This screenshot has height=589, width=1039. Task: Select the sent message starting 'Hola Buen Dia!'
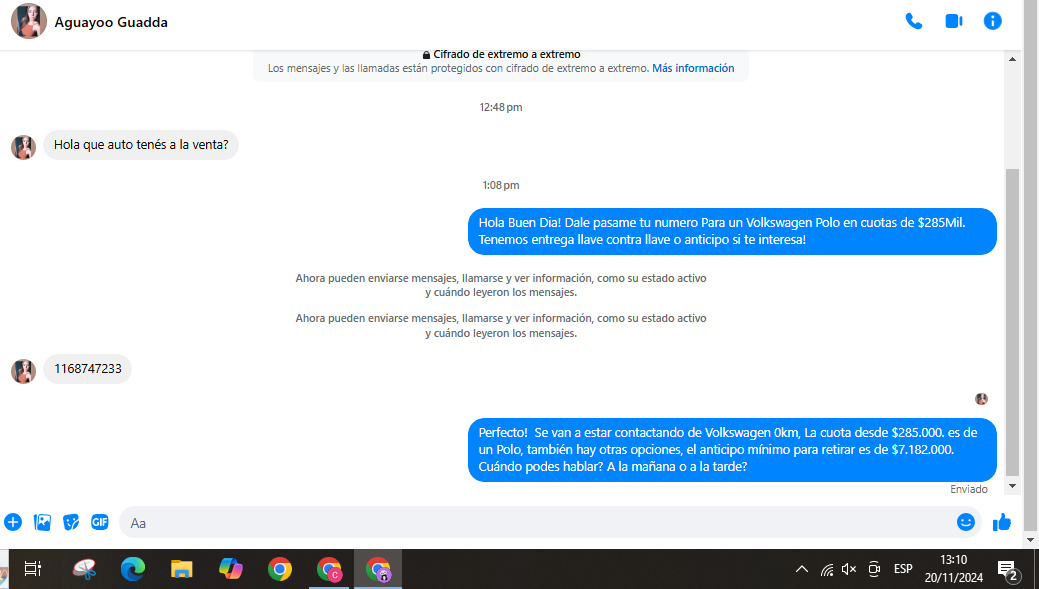[x=732, y=231]
